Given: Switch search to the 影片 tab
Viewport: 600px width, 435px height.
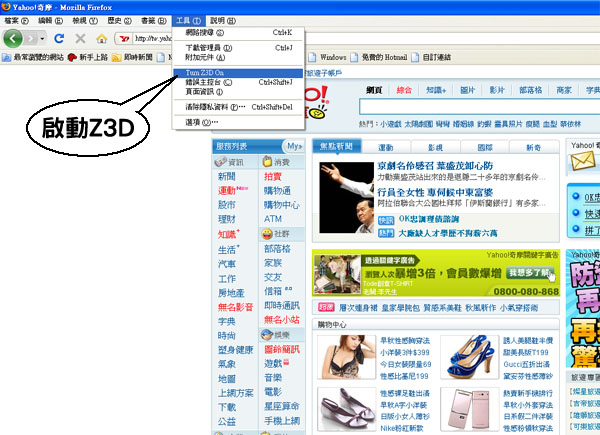Looking at the screenshot, I should click(x=497, y=90).
